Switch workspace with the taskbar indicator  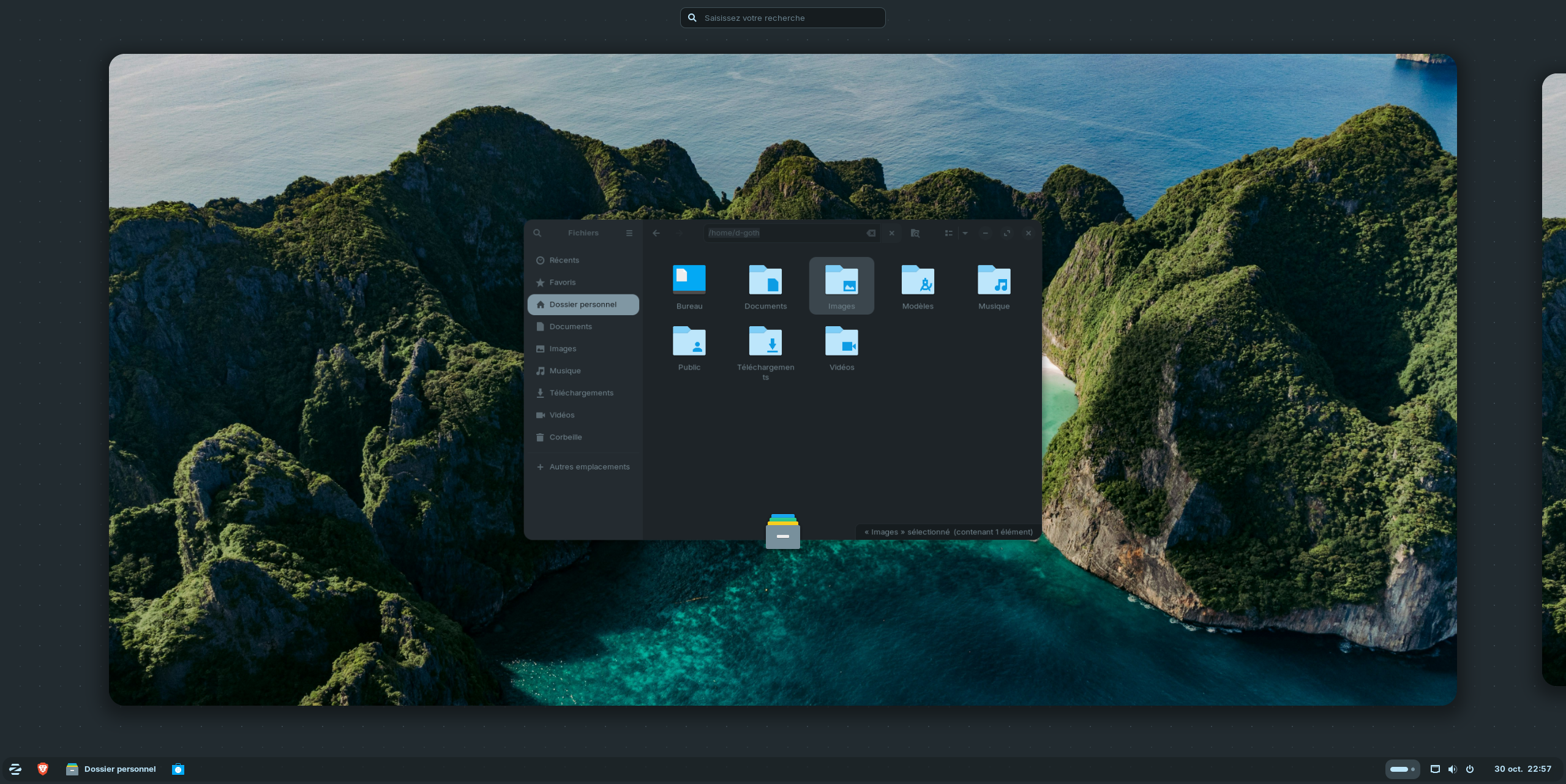click(x=1402, y=769)
